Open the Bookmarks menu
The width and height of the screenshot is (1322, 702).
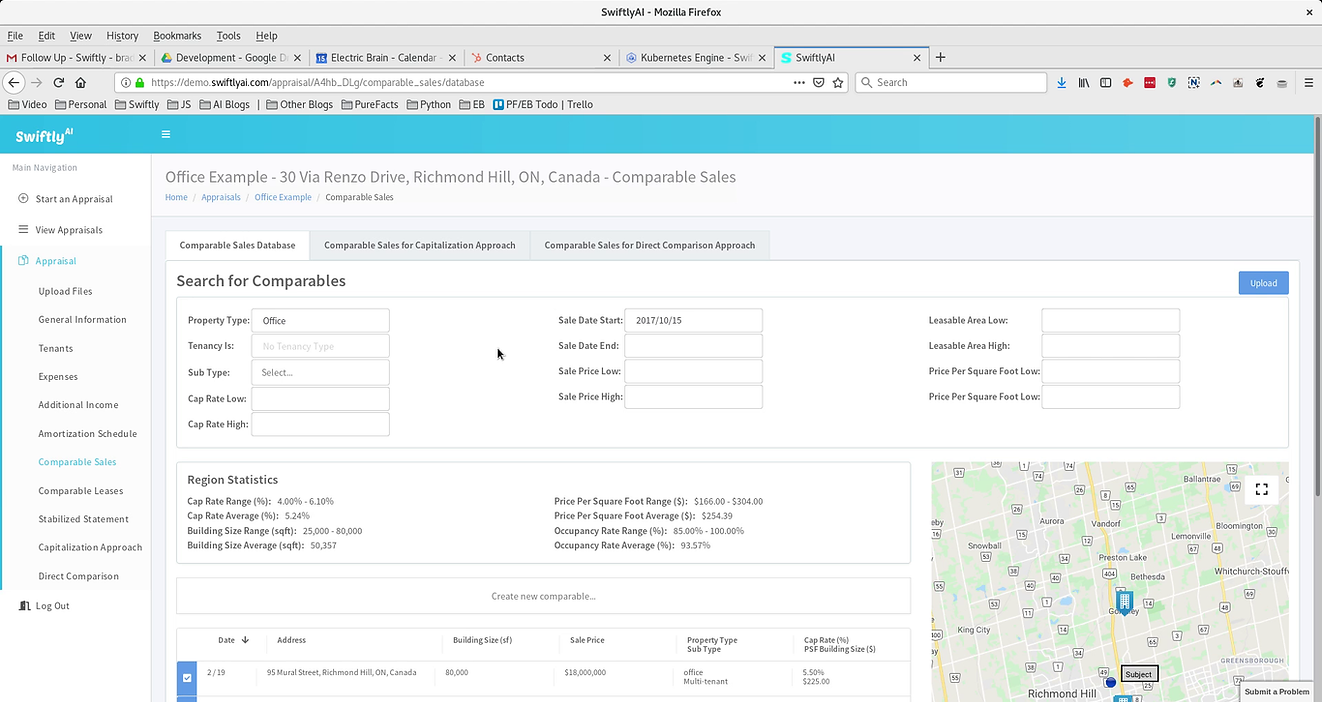click(176, 35)
